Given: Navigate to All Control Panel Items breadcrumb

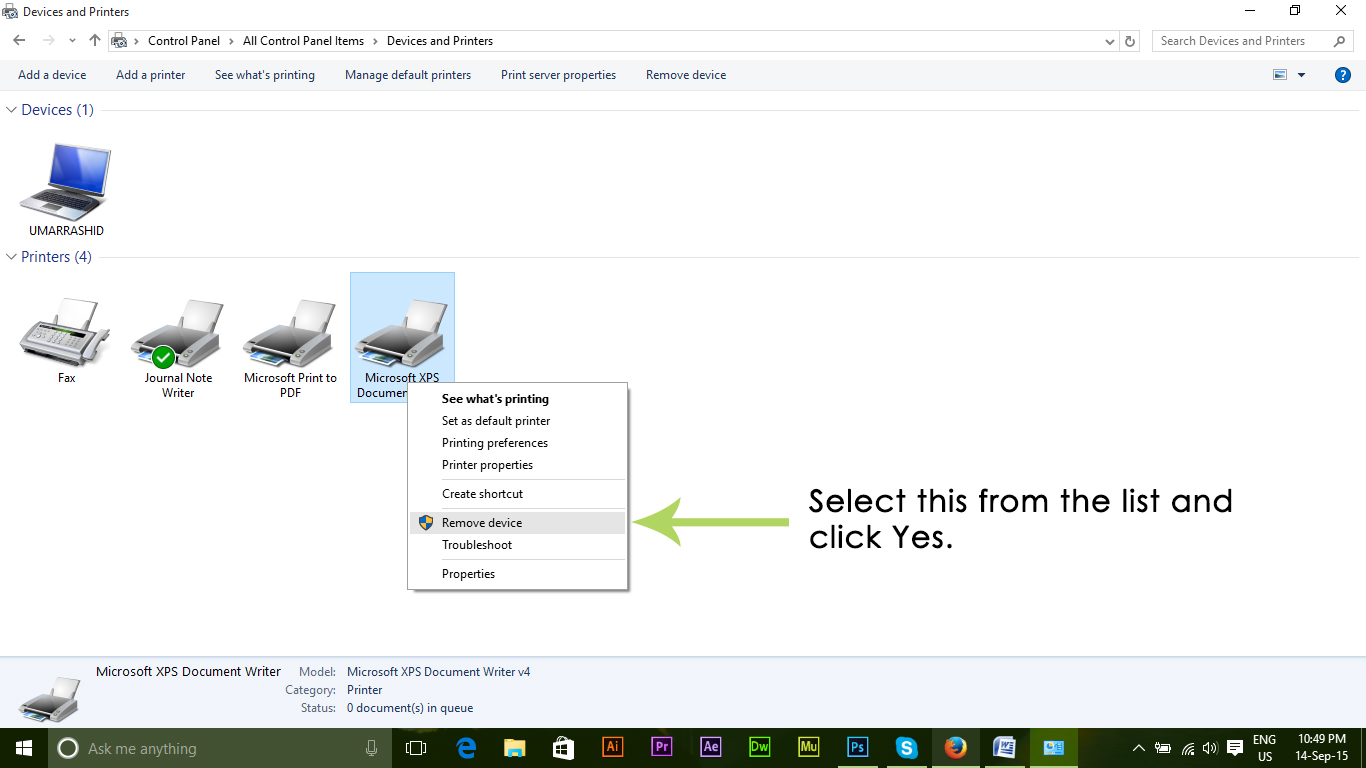Looking at the screenshot, I should click(304, 41).
